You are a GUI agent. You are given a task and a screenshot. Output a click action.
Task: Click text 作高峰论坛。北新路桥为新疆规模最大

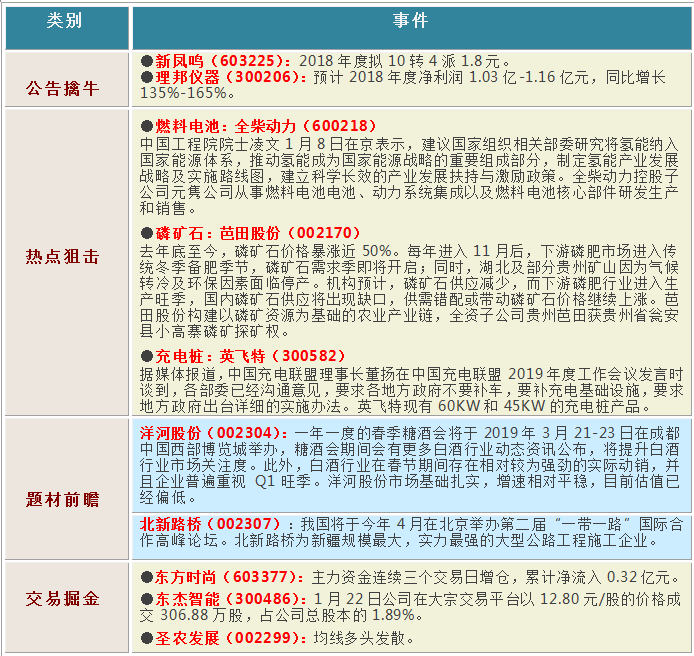click(x=270, y=540)
